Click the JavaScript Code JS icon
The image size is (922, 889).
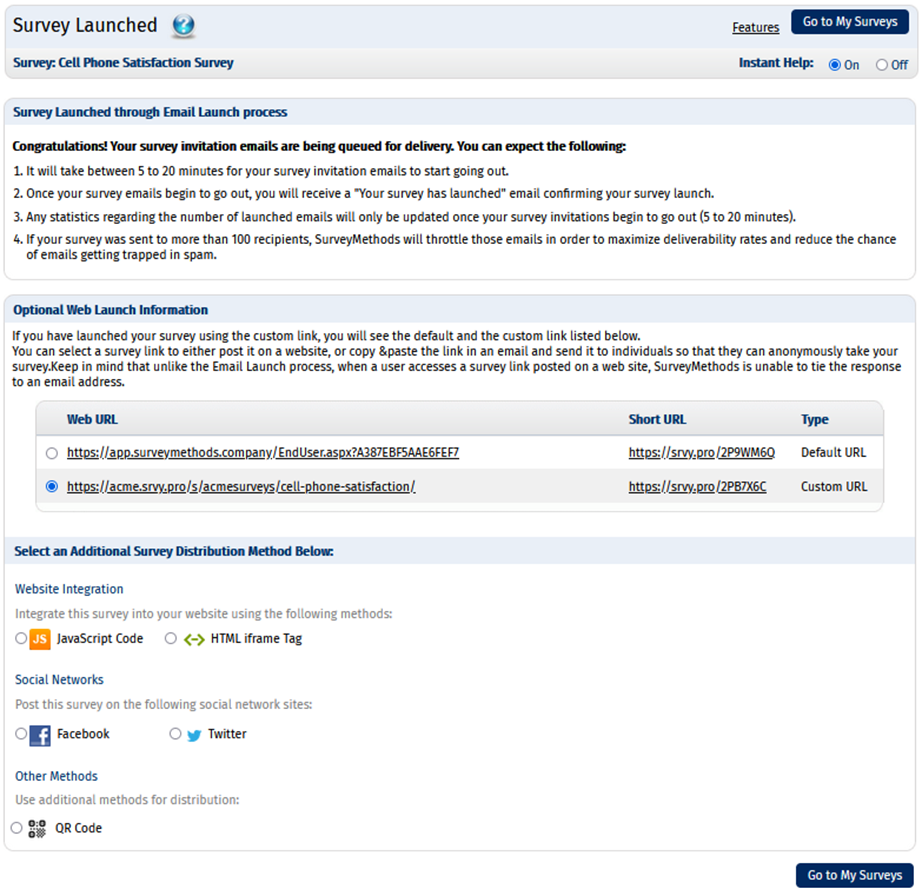click(40, 639)
